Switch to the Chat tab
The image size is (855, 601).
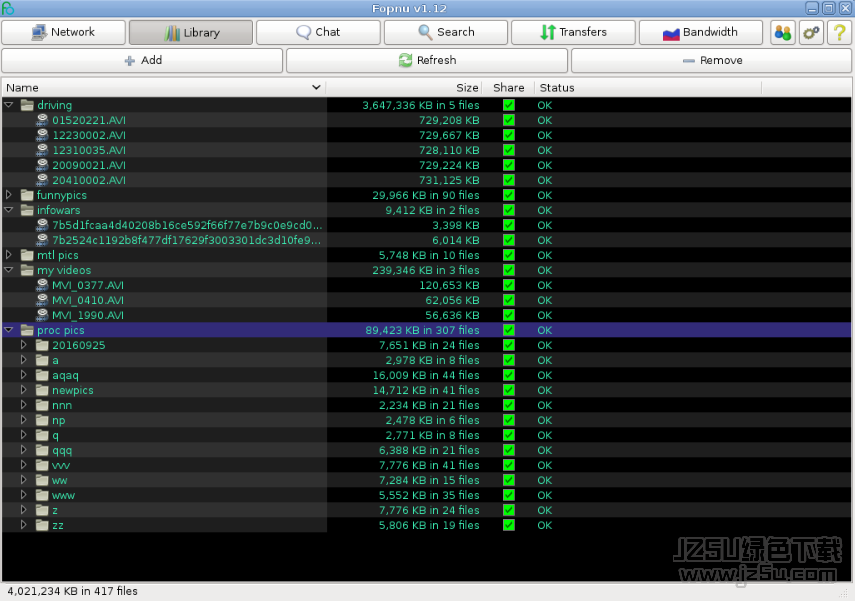tap(318, 32)
